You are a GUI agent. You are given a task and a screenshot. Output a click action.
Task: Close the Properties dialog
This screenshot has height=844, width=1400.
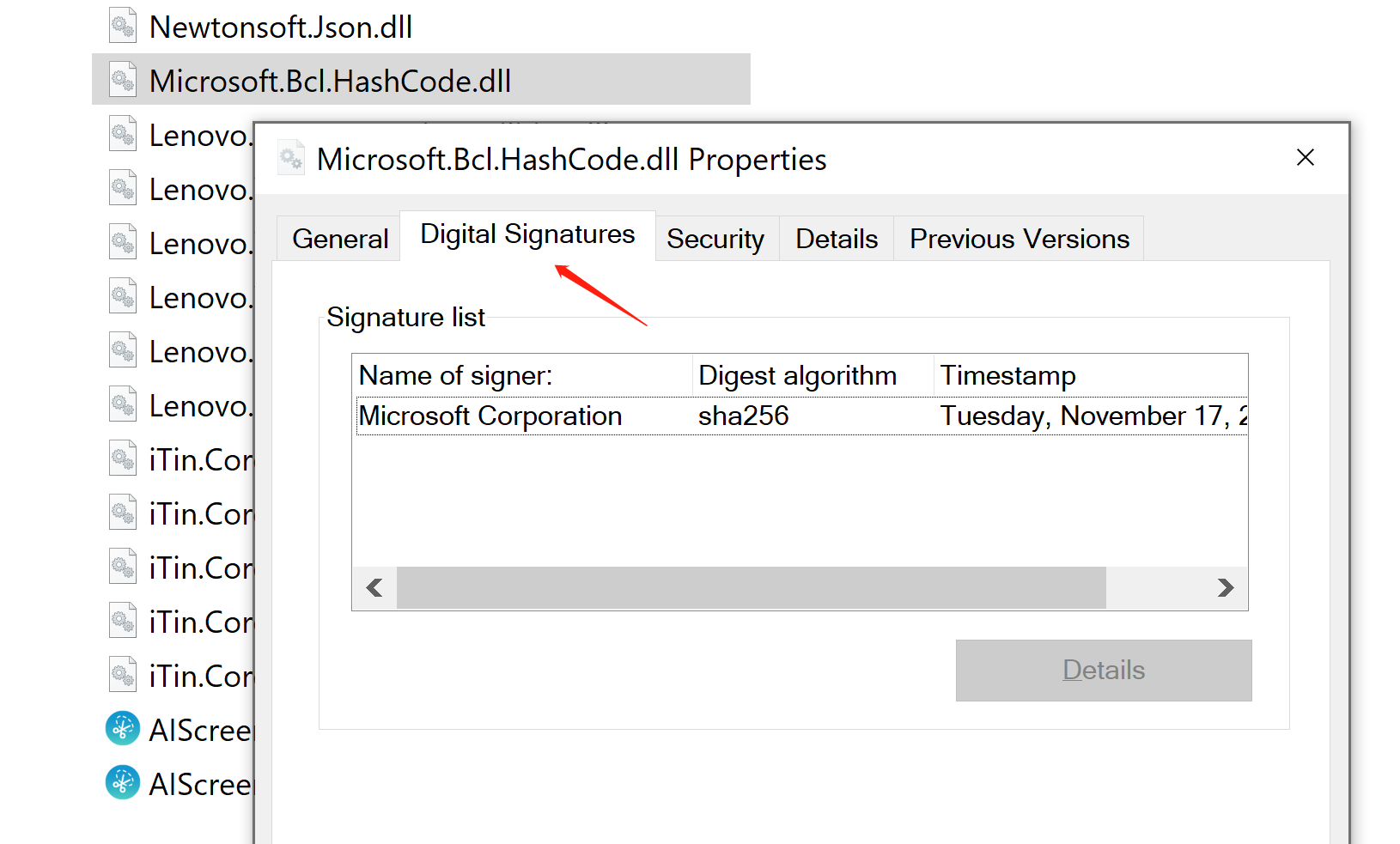coord(1306,158)
